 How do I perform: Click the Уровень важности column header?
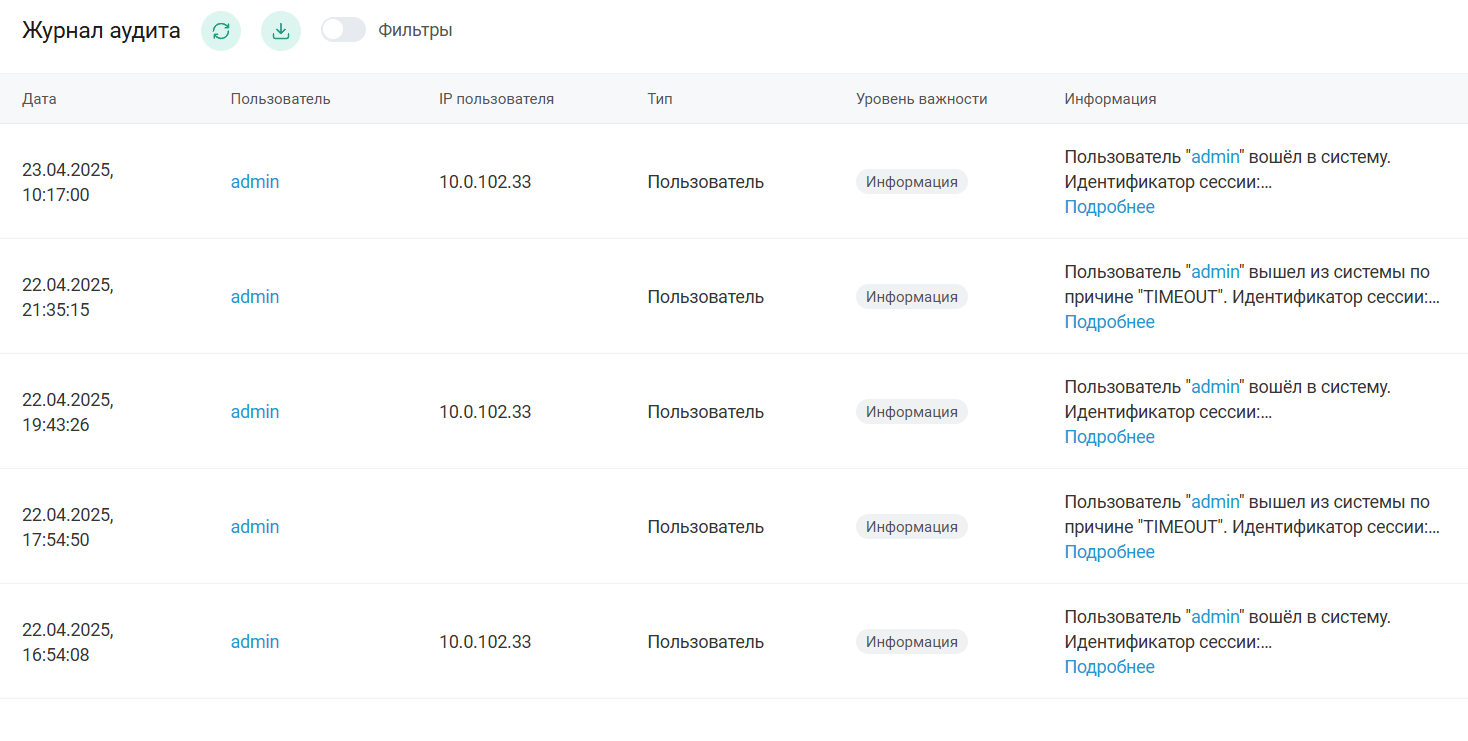(921, 99)
